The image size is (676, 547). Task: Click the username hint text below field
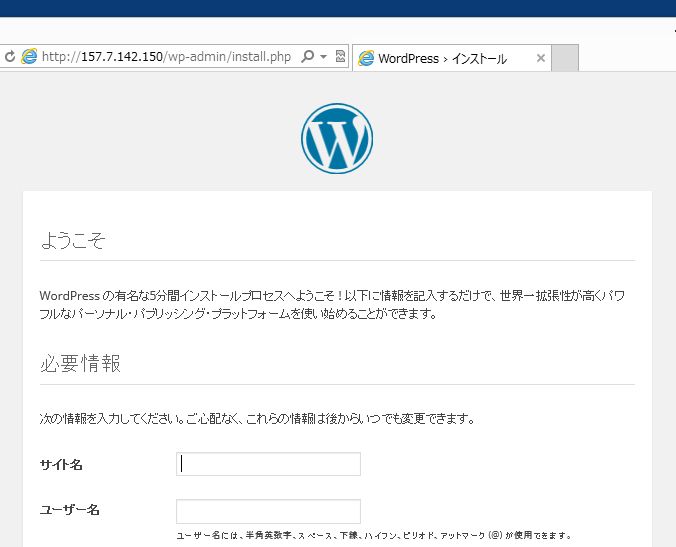374,535
